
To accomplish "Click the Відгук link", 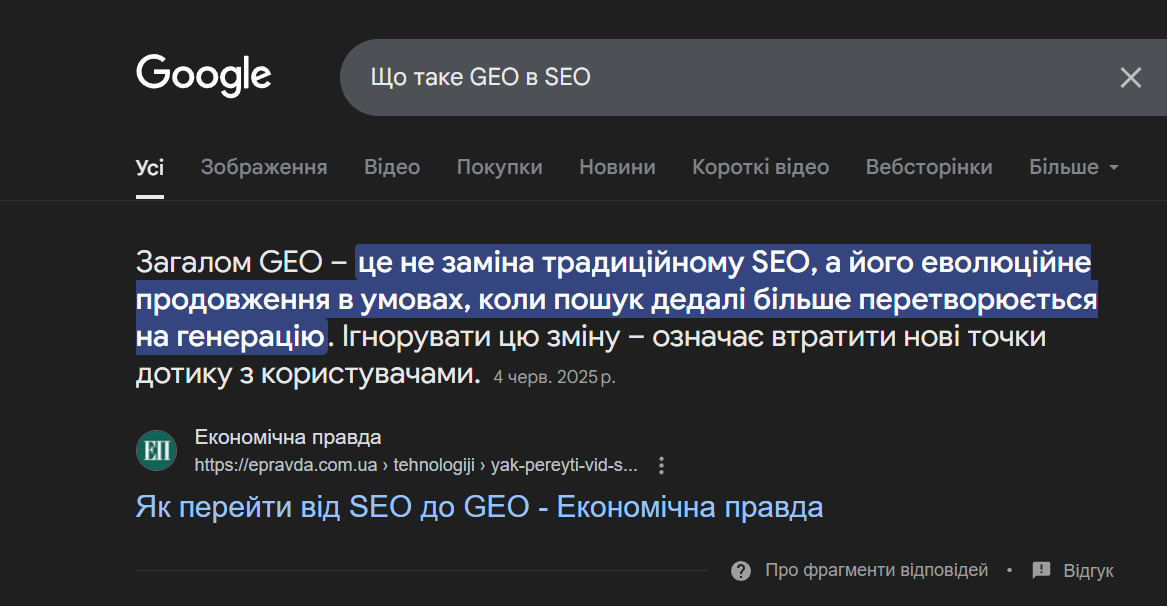I will click(x=1088, y=571).
